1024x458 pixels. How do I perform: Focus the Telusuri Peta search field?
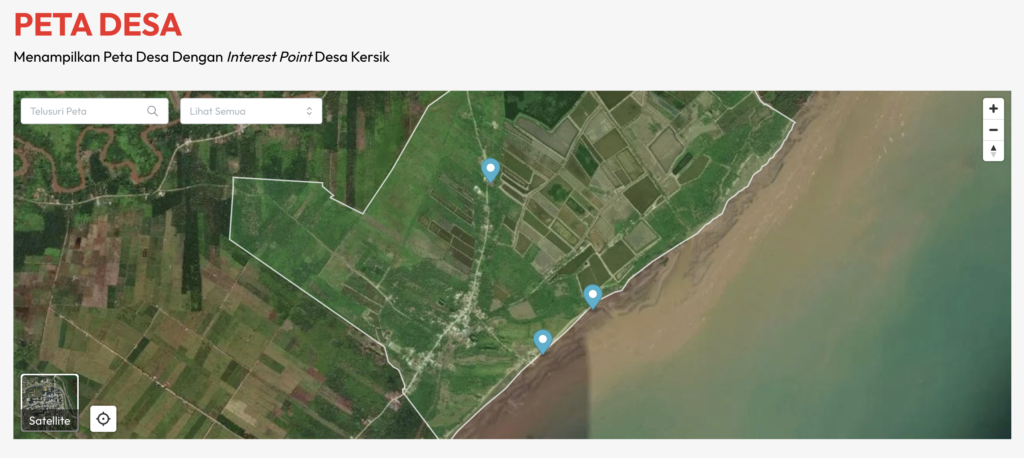tap(85, 111)
